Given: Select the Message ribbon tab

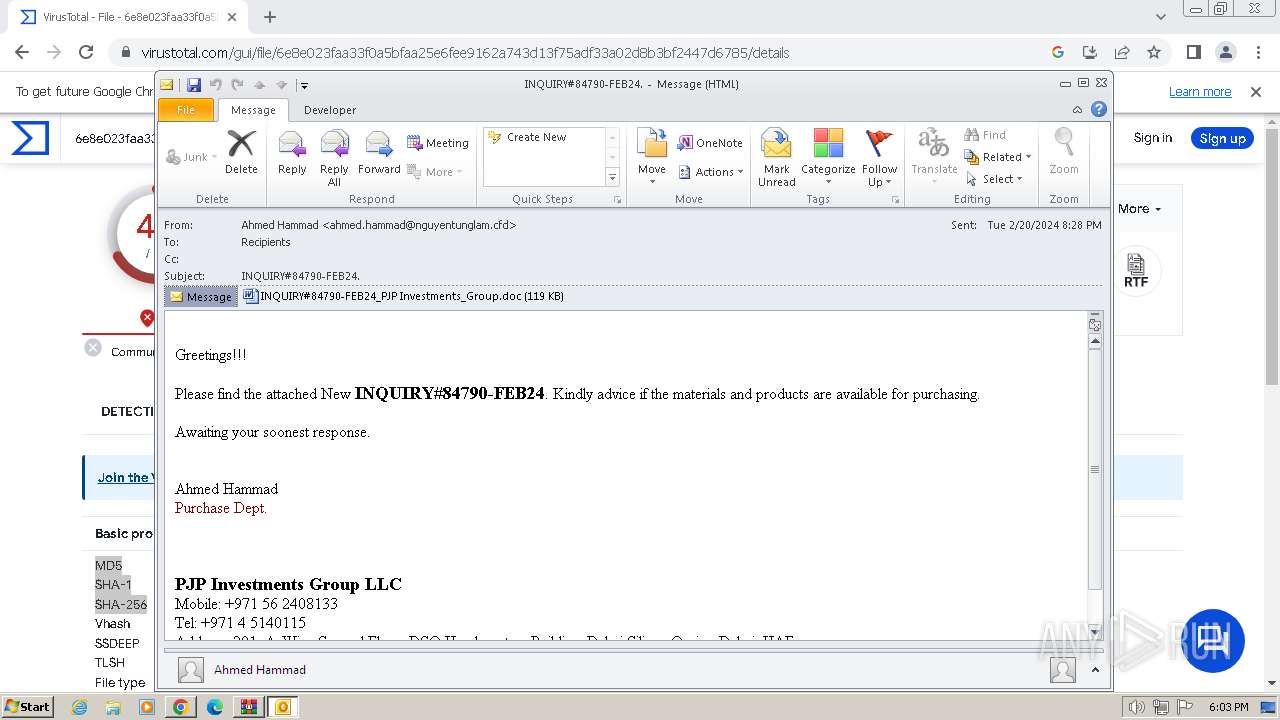Looking at the screenshot, I should [x=253, y=110].
